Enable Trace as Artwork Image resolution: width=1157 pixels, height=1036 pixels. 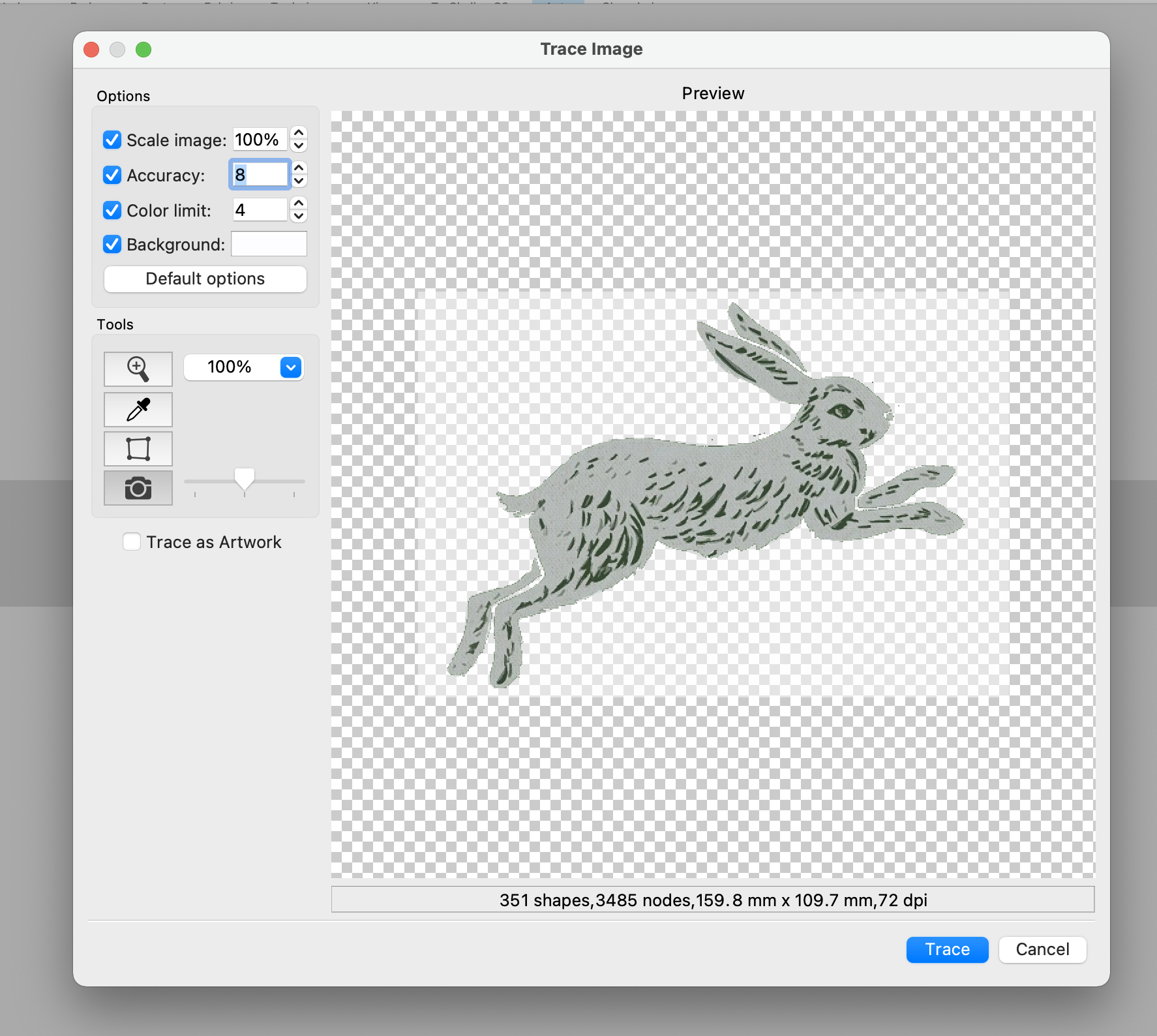pos(132,541)
